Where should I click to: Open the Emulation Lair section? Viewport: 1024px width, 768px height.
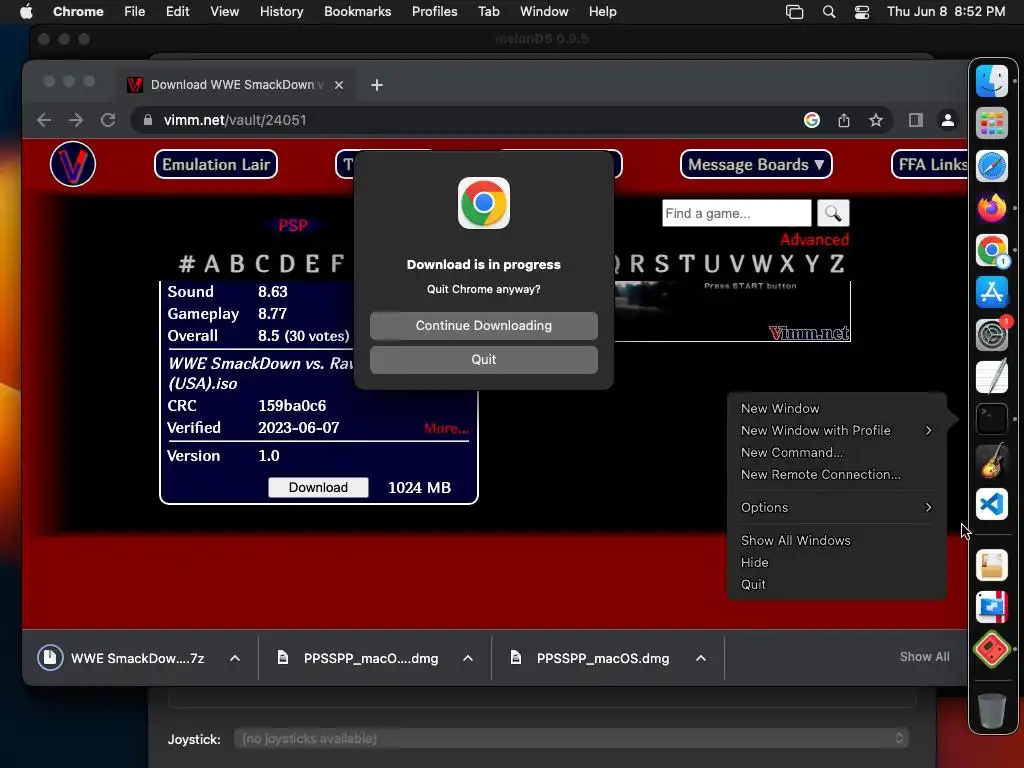[x=216, y=165]
